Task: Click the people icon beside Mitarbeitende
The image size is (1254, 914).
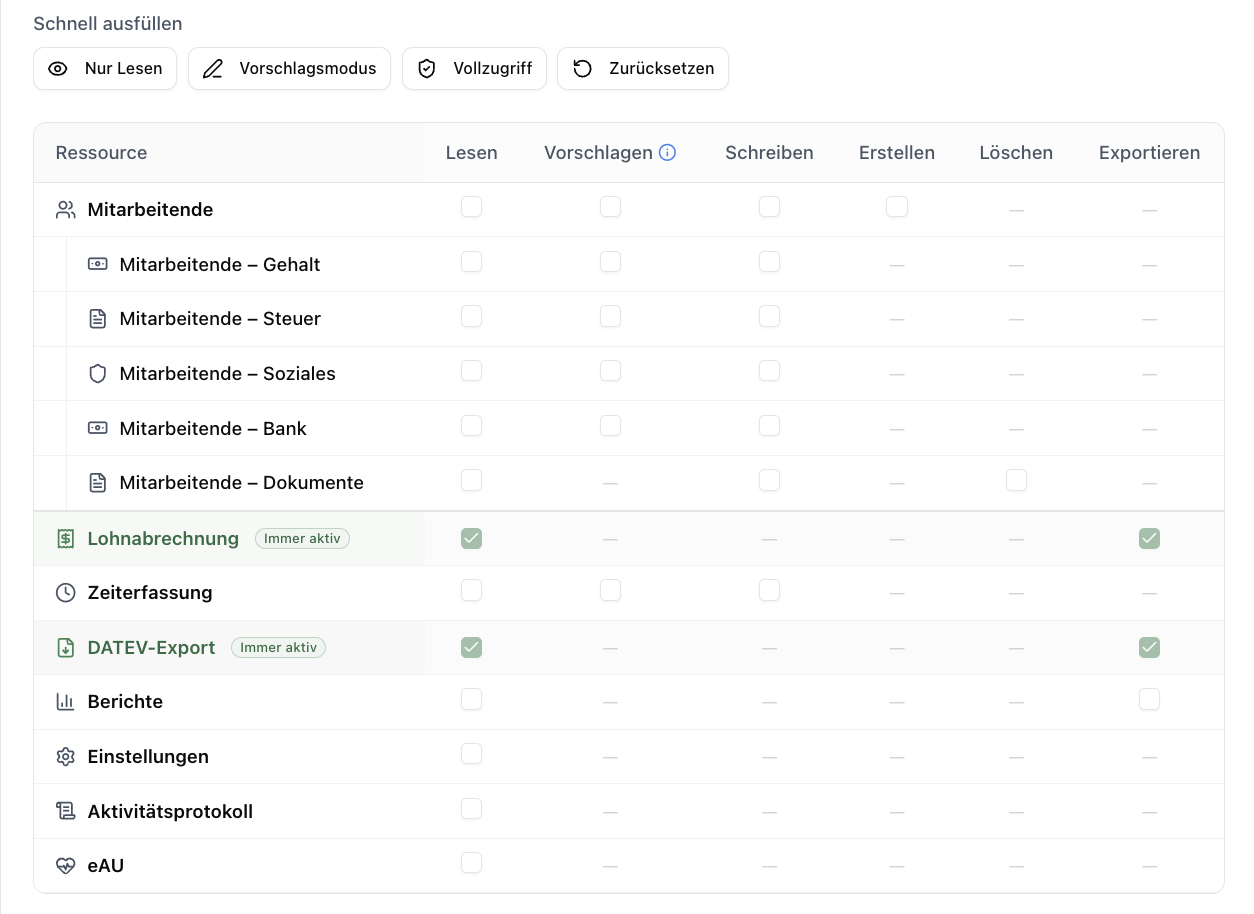Action: 66,210
